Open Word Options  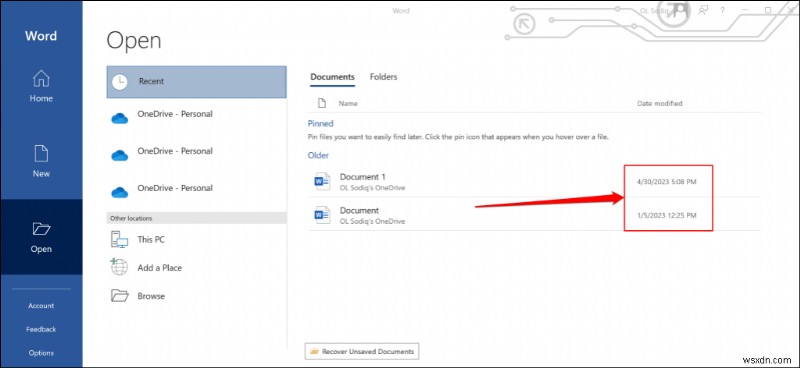[41, 353]
